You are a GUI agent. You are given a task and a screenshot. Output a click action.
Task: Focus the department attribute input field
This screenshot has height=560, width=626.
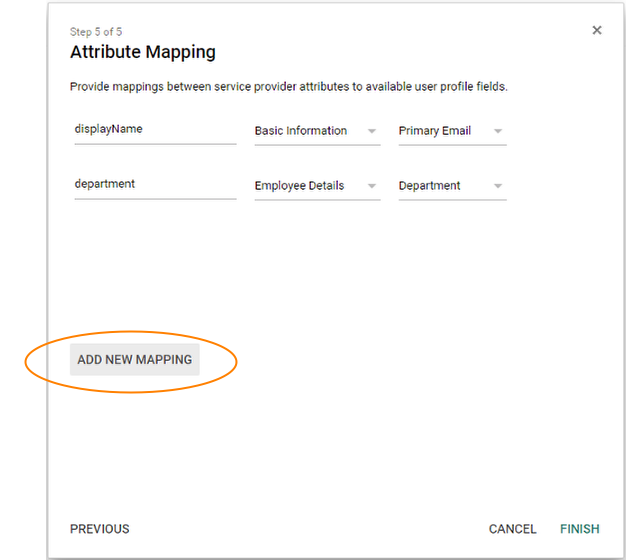154,184
